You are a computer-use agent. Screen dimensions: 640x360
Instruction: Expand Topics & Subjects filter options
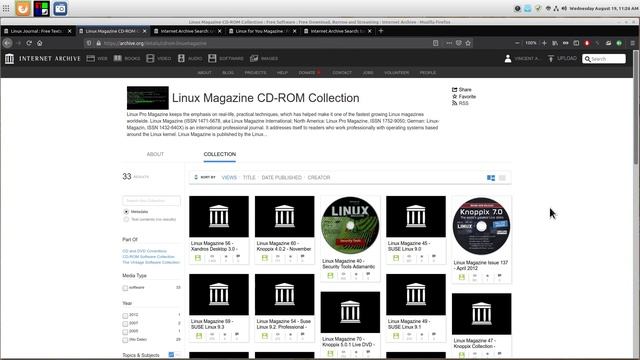[x=171, y=355]
